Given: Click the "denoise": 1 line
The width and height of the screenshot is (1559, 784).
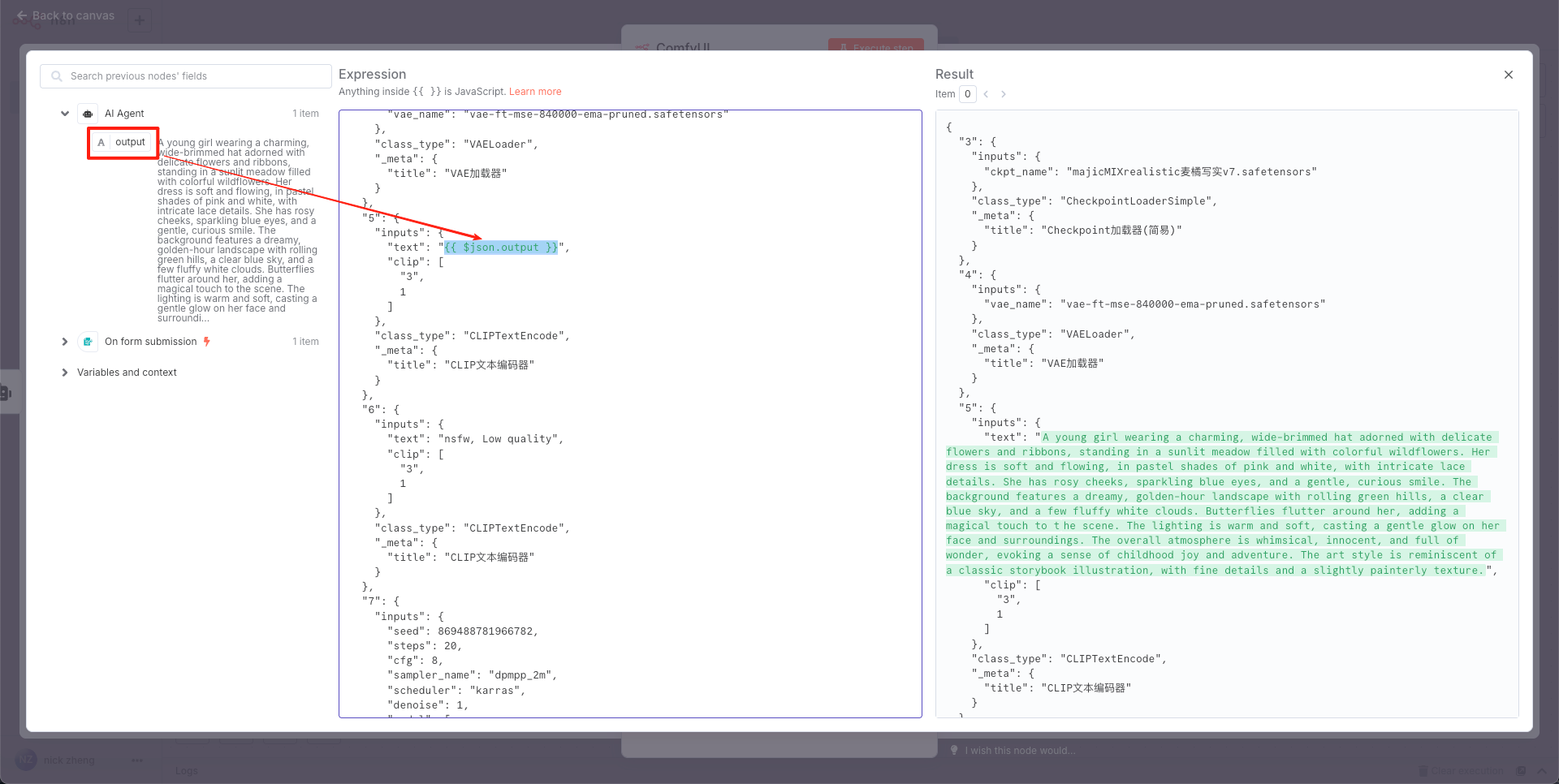Looking at the screenshot, I should pos(428,705).
